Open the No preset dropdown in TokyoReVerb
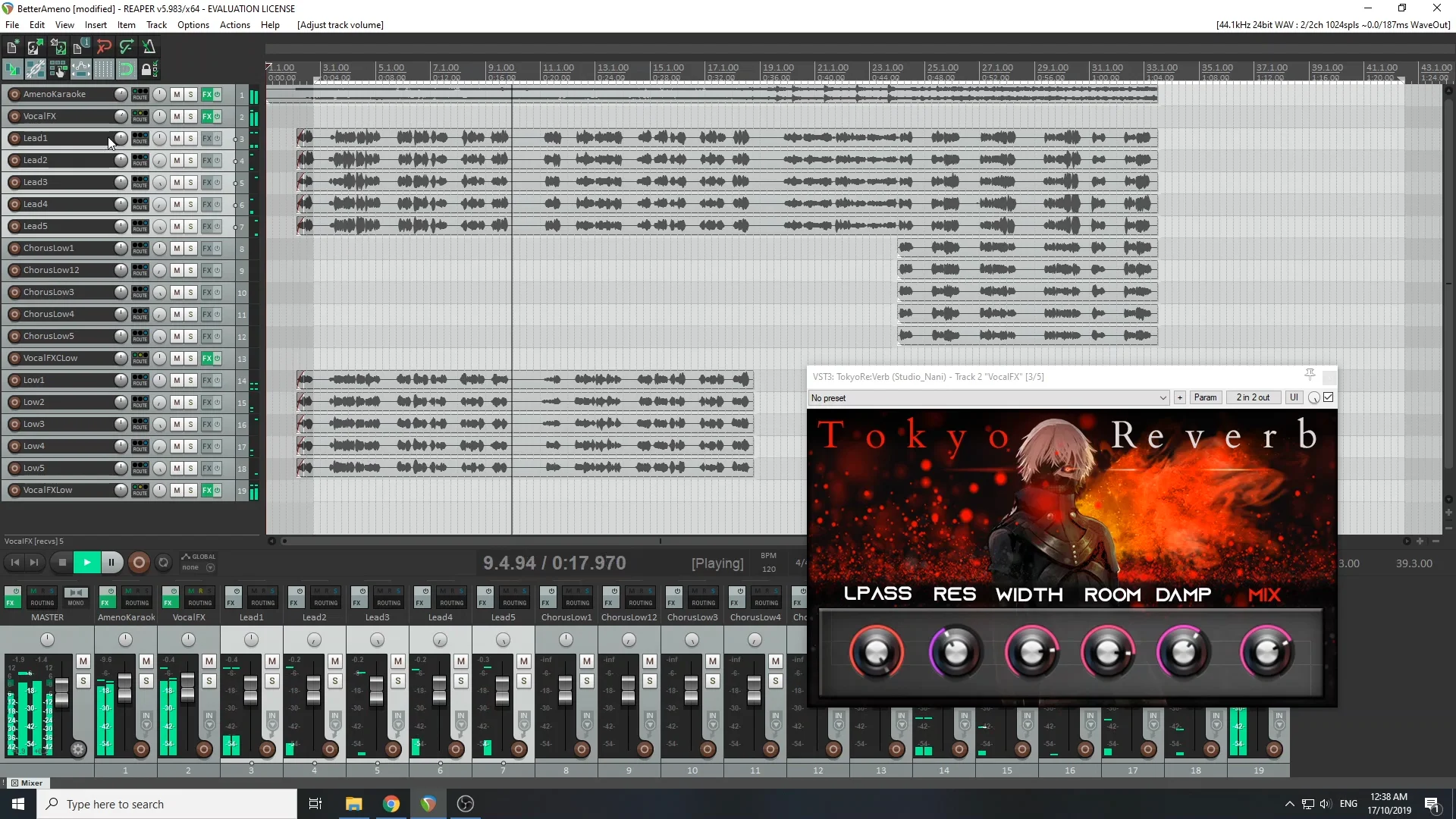Image resolution: width=1456 pixels, height=819 pixels. pyautogui.click(x=1163, y=397)
